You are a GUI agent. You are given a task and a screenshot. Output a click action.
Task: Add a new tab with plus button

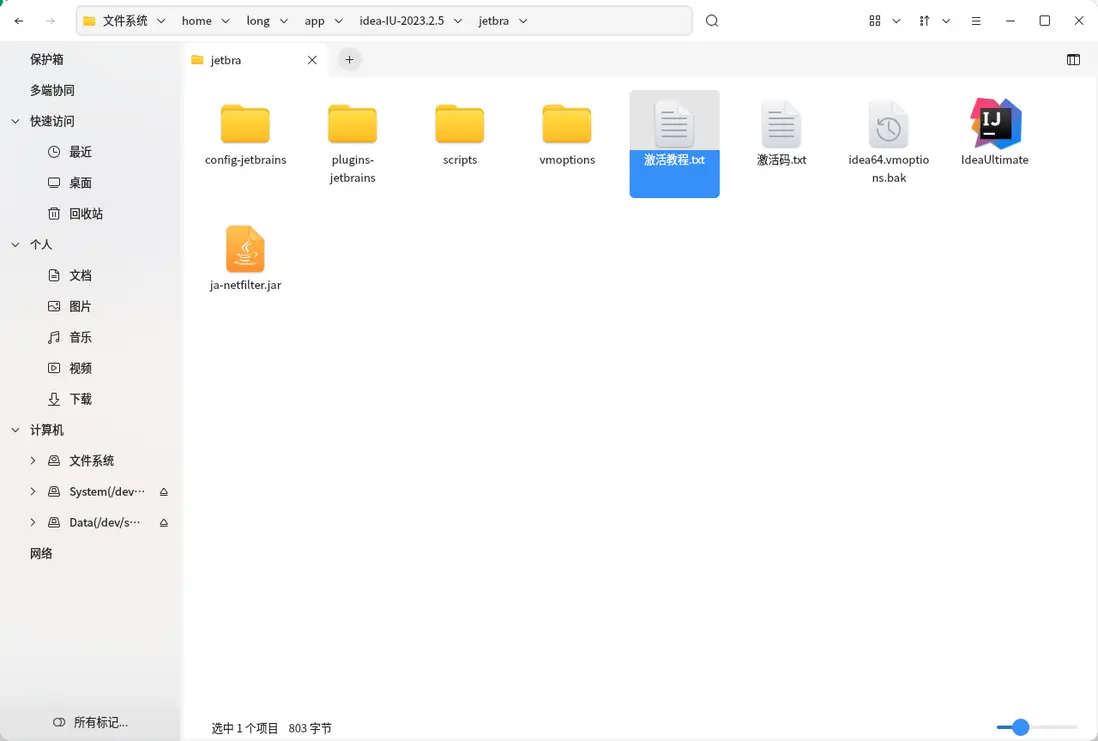349,60
